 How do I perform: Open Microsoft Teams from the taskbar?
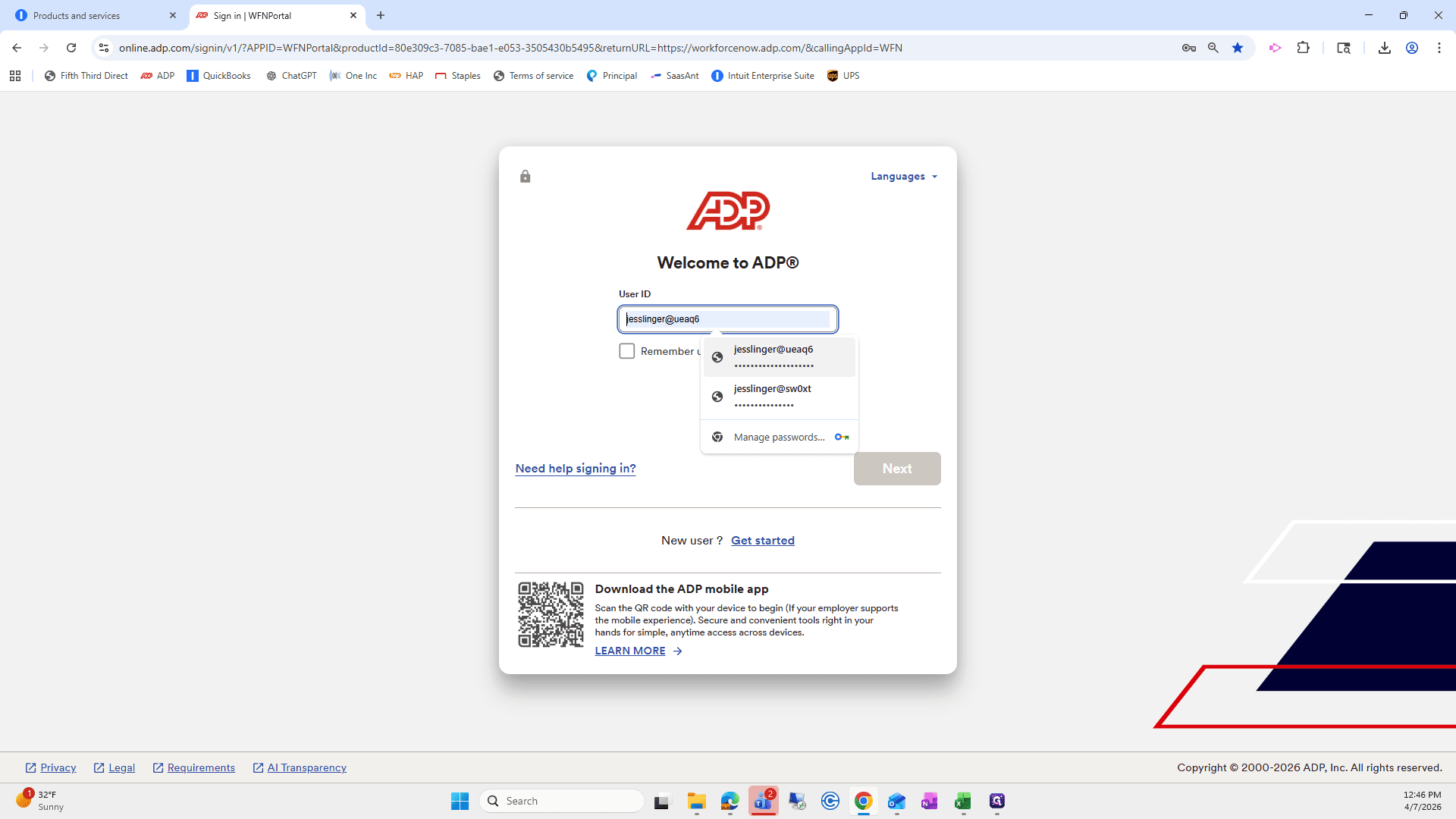(x=764, y=801)
